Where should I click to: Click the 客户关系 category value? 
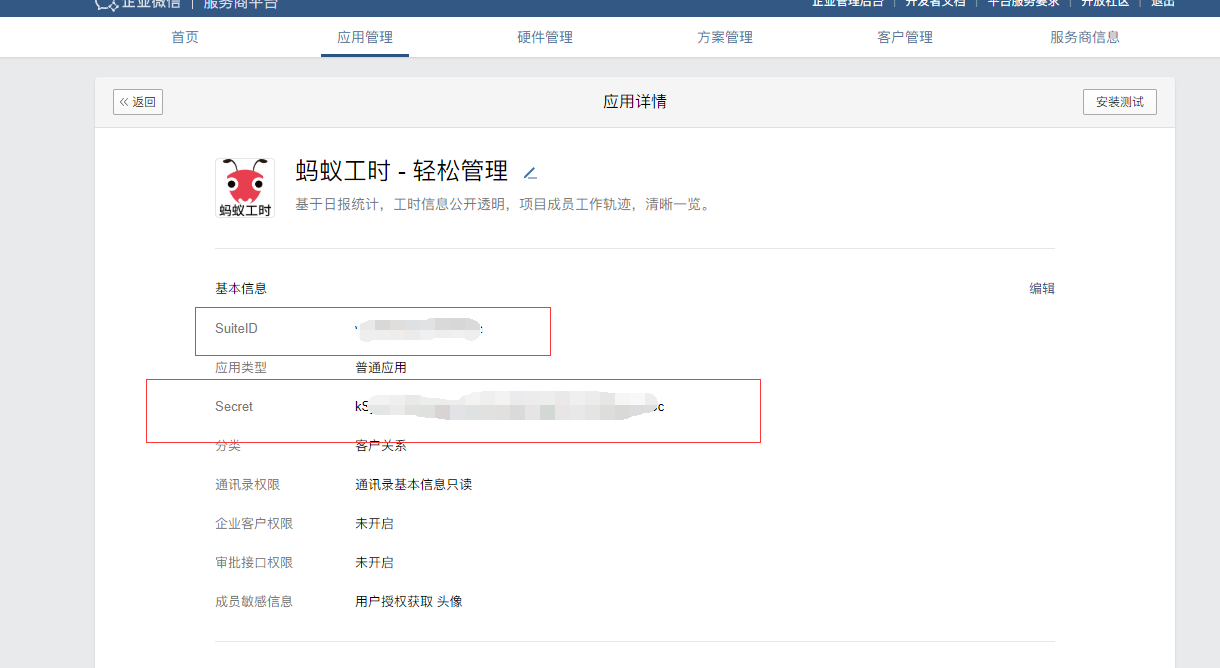(x=381, y=446)
